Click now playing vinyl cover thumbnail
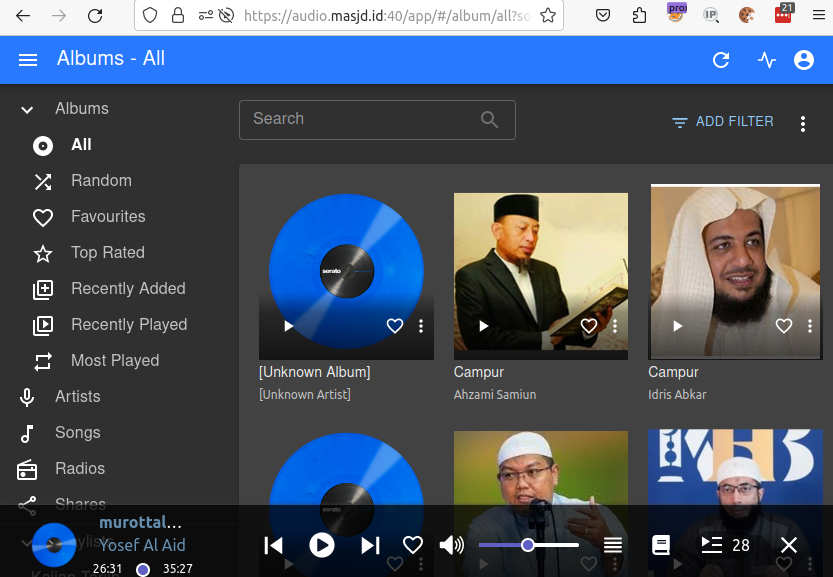This screenshot has height=577, width=833. pos(54,545)
